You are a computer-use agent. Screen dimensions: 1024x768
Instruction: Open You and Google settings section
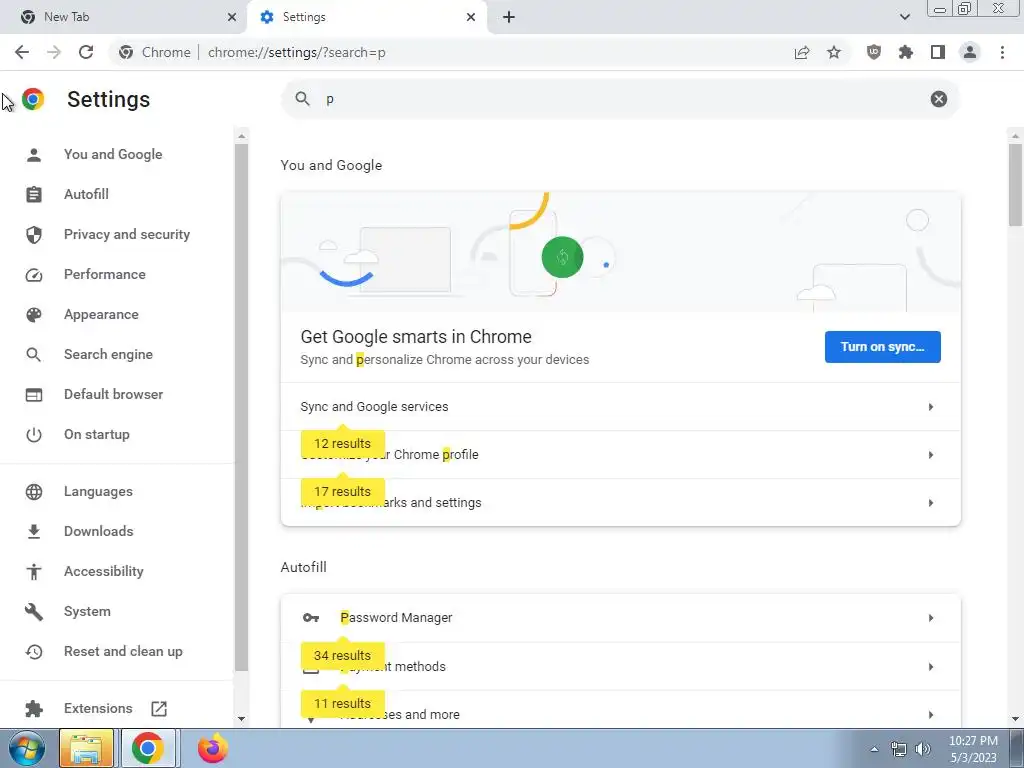click(x=112, y=155)
